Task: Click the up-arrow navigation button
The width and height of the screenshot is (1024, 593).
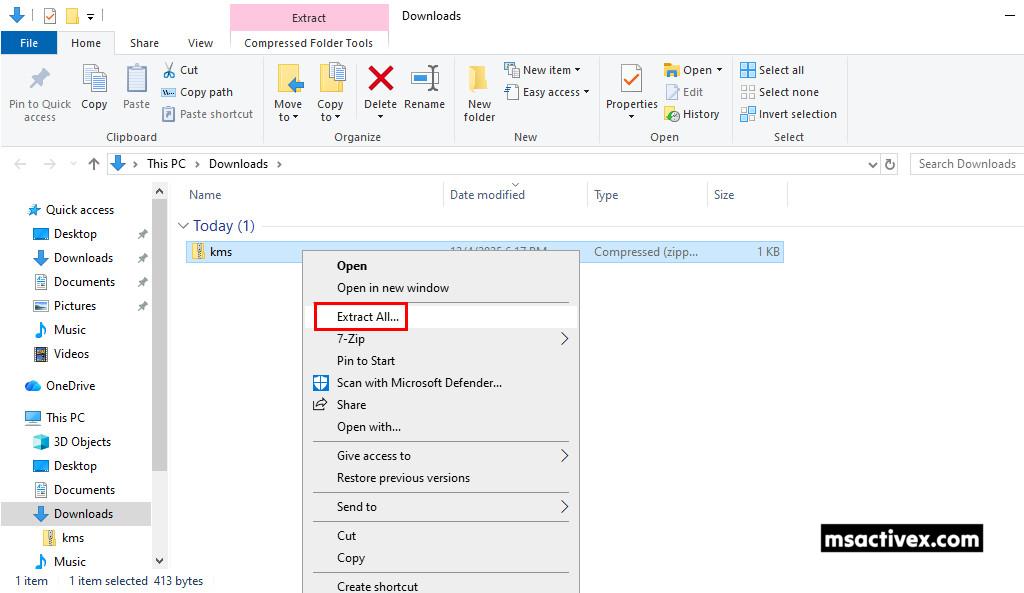Action: 94,164
